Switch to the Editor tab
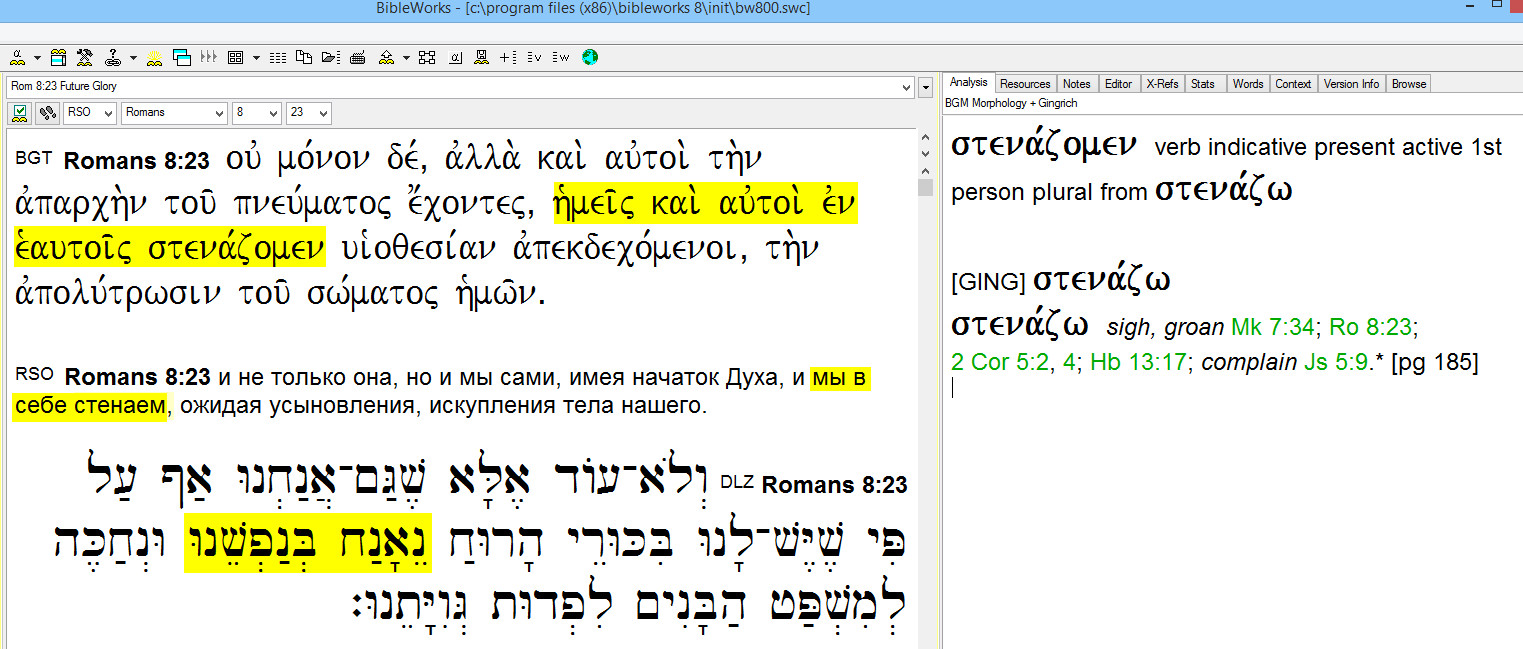 pyautogui.click(x=1118, y=84)
